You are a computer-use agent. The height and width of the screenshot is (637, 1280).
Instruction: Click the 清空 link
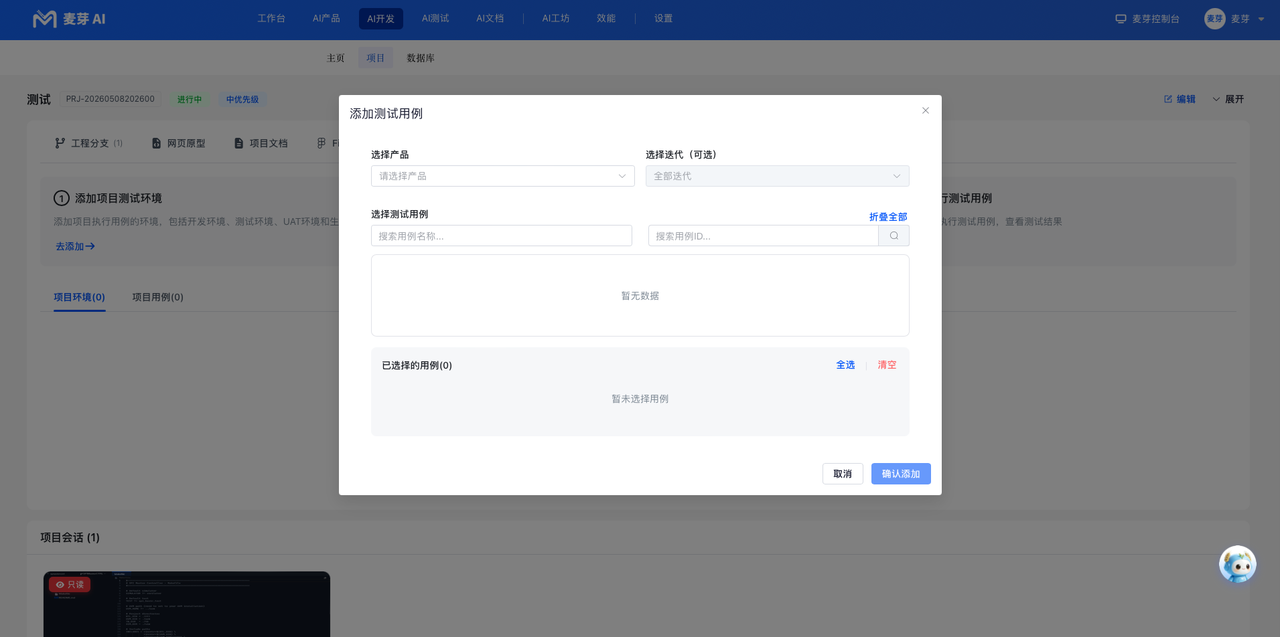coord(887,365)
